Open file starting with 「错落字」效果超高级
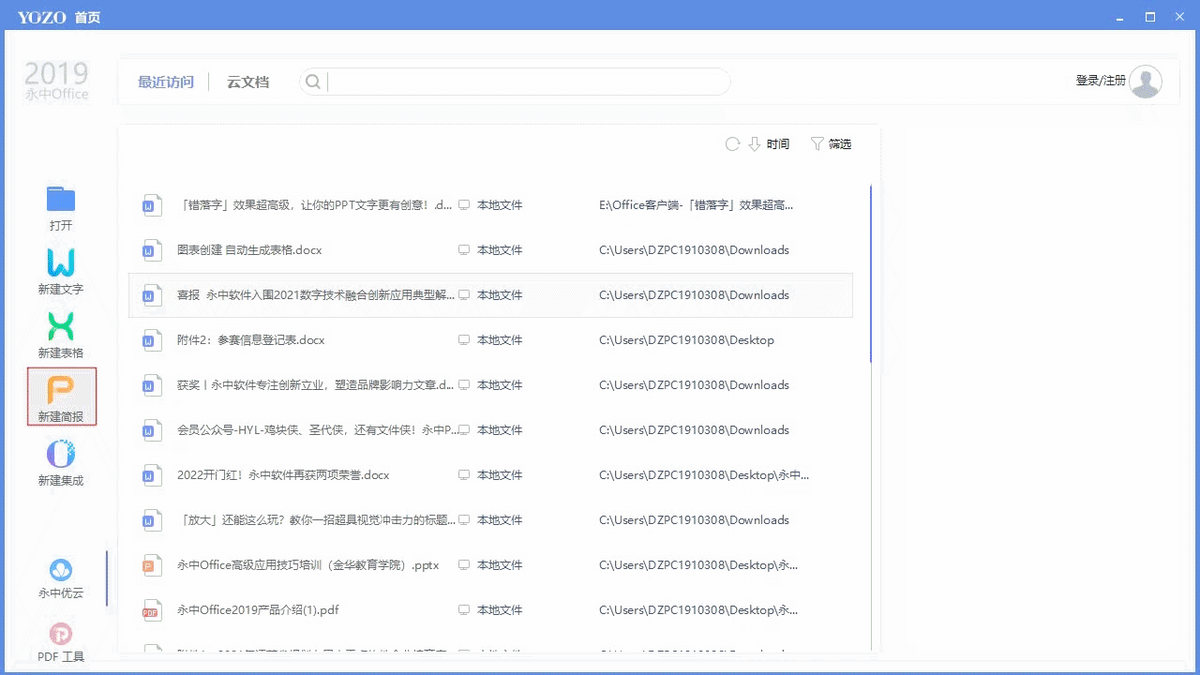The width and height of the screenshot is (1200, 675). point(315,205)
